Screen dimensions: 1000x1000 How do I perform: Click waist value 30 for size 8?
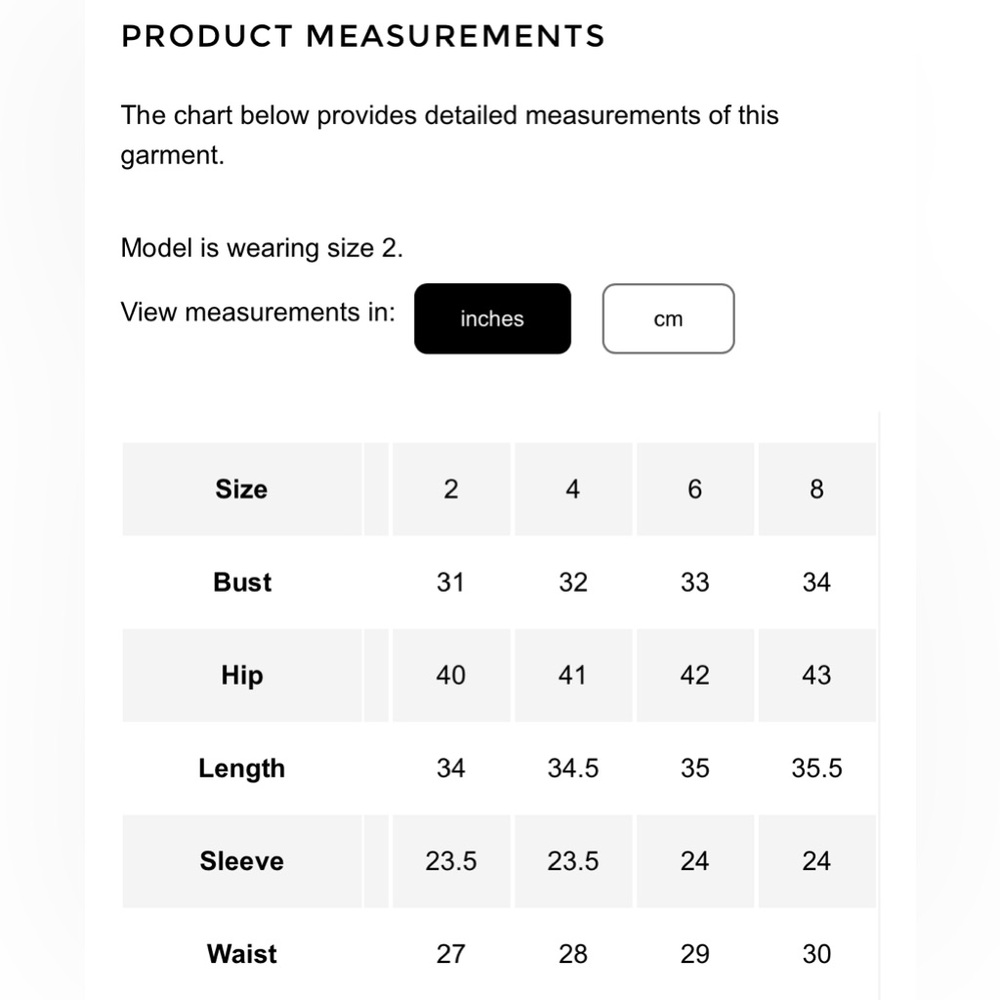(816, 954)
